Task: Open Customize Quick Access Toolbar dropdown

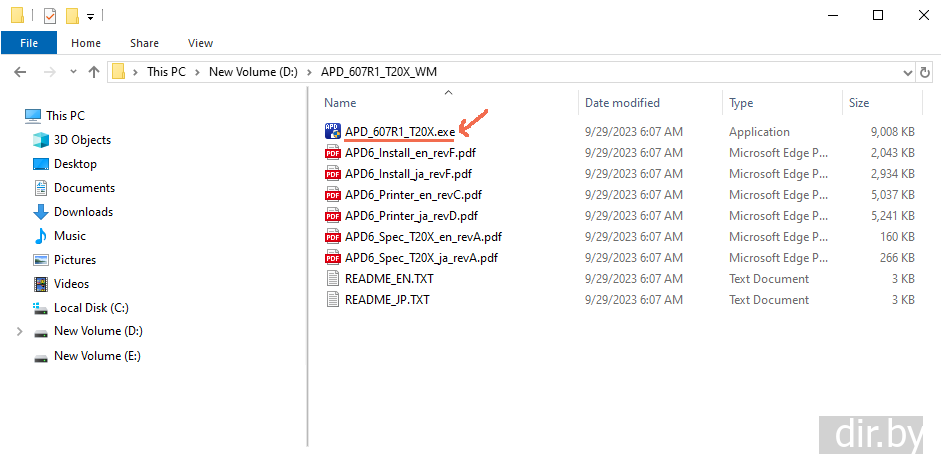Action: point(90,17)
